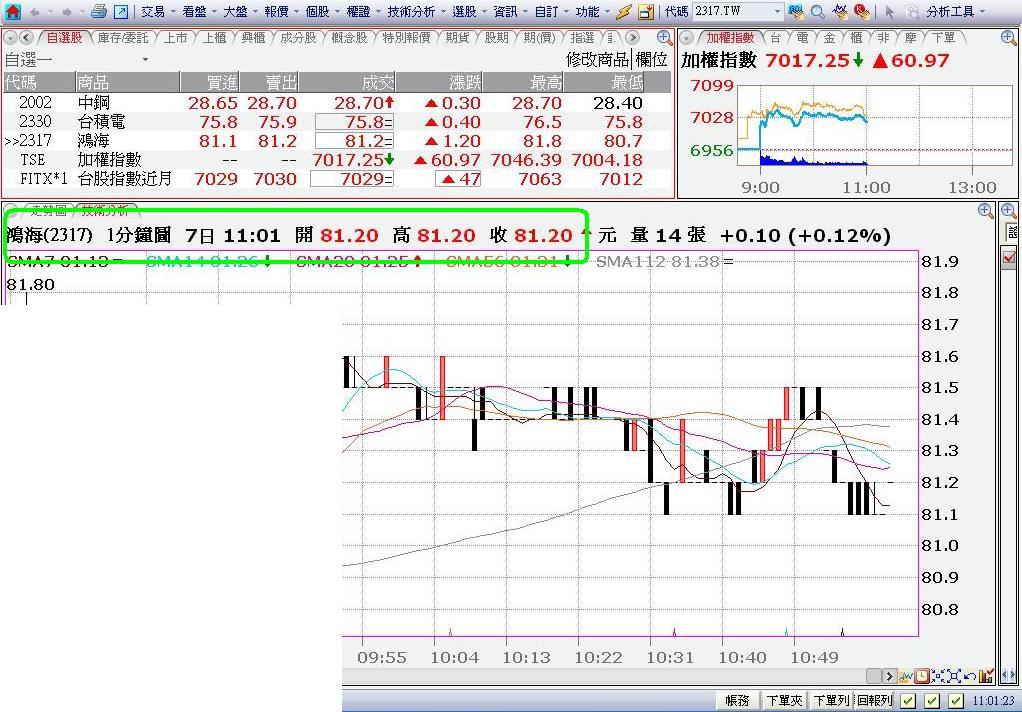The image size is (1022, 712).
Task: Switch to the 上市 tab
Action: [x=176, y=38]
